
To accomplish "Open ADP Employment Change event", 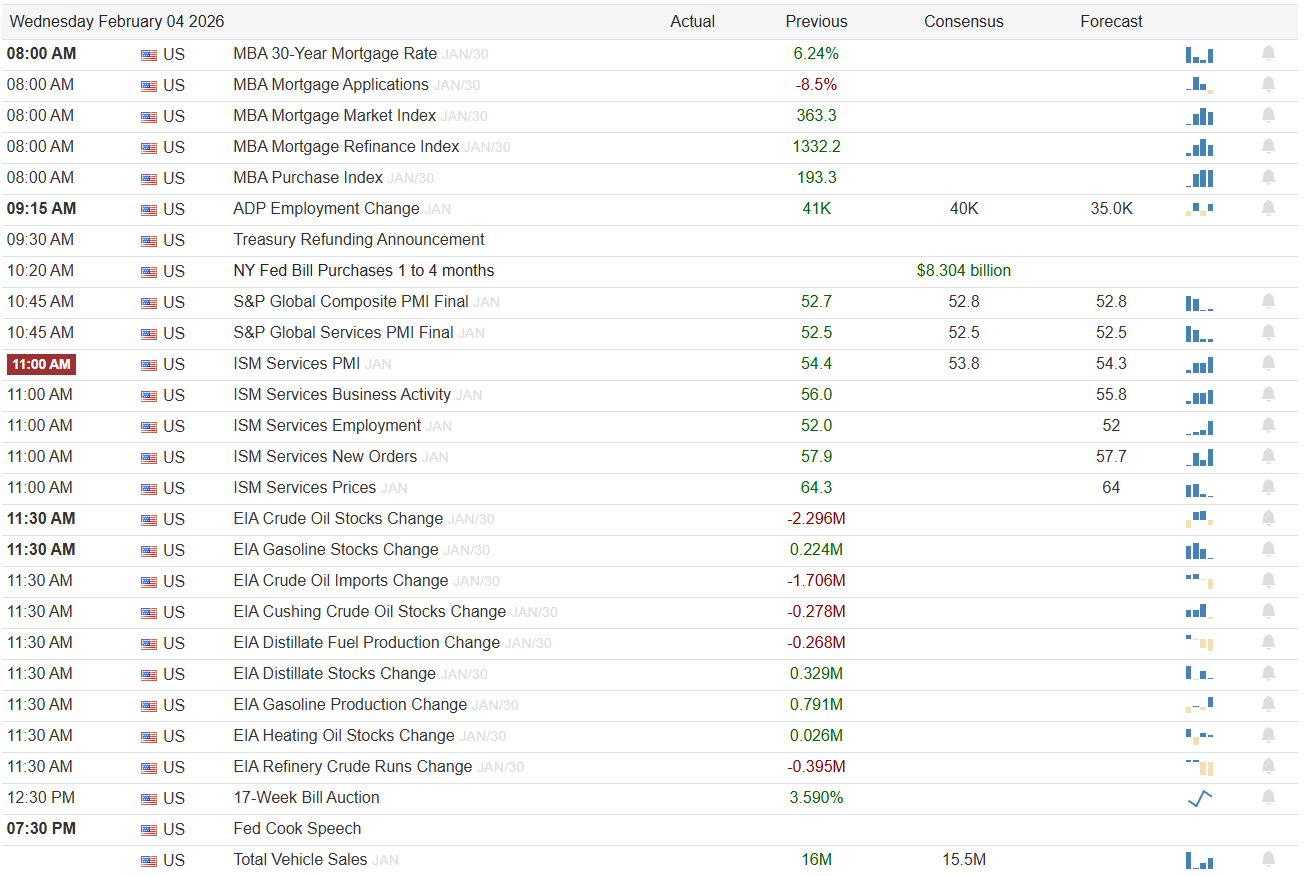I will (326, 208).
